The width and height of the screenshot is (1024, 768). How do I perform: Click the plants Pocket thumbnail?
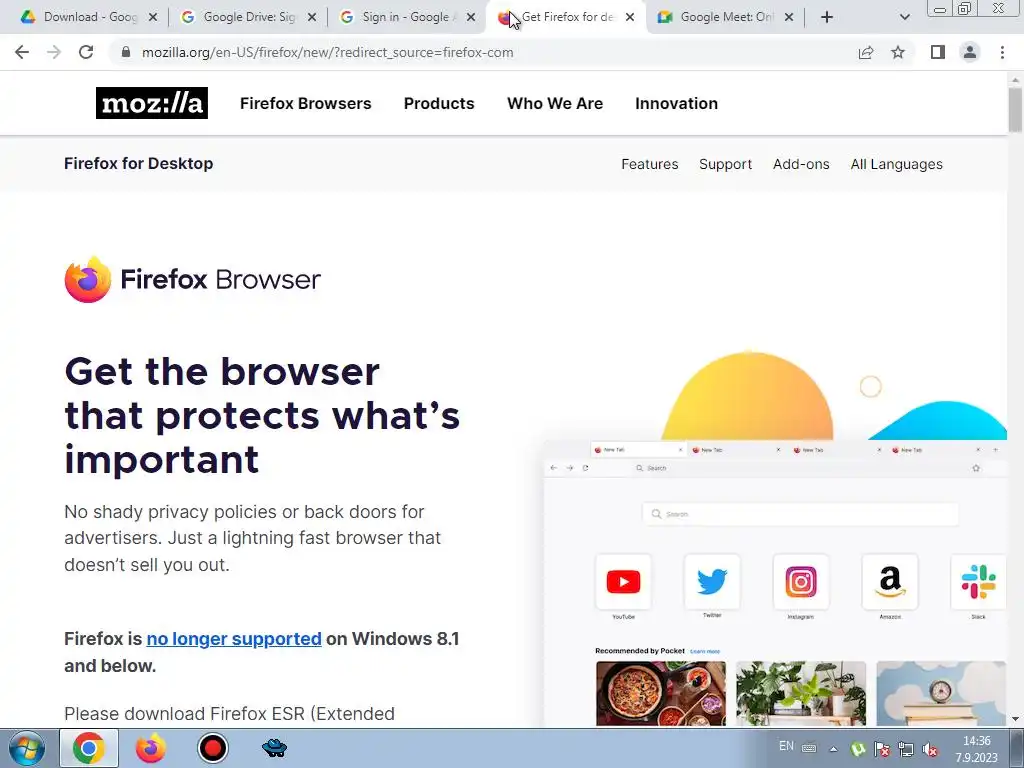click(801, 693)
